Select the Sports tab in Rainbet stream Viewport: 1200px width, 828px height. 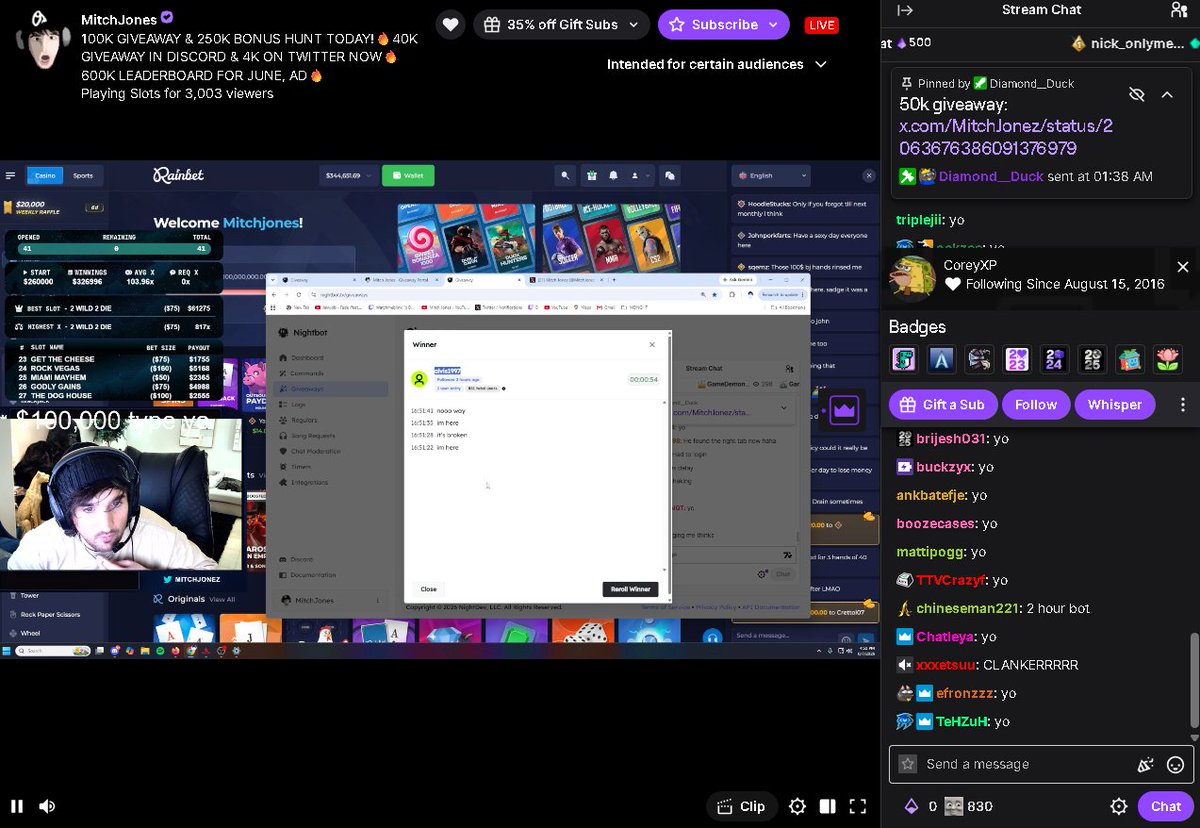point(83,175)
